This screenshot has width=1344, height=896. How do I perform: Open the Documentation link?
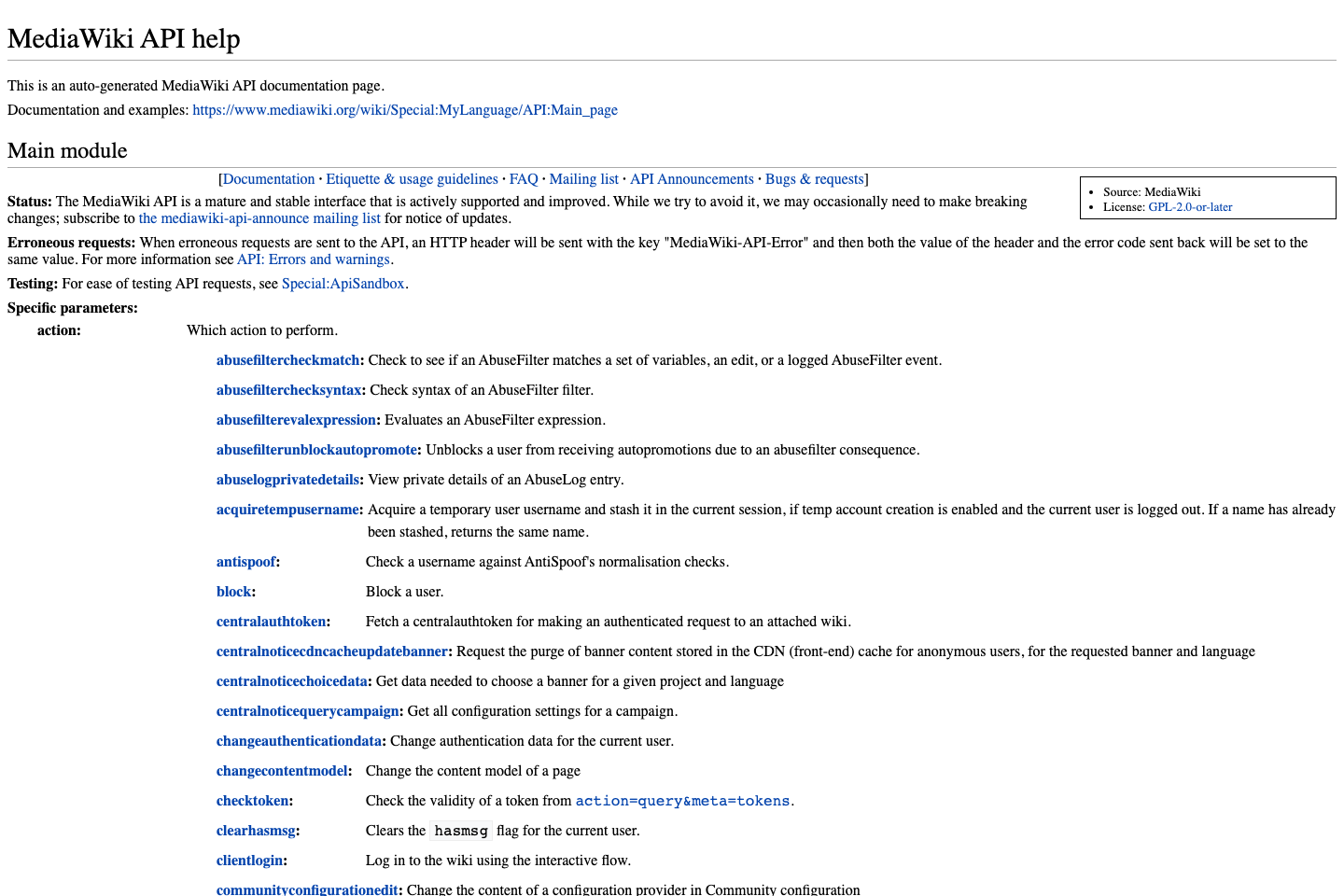(269, 178)
